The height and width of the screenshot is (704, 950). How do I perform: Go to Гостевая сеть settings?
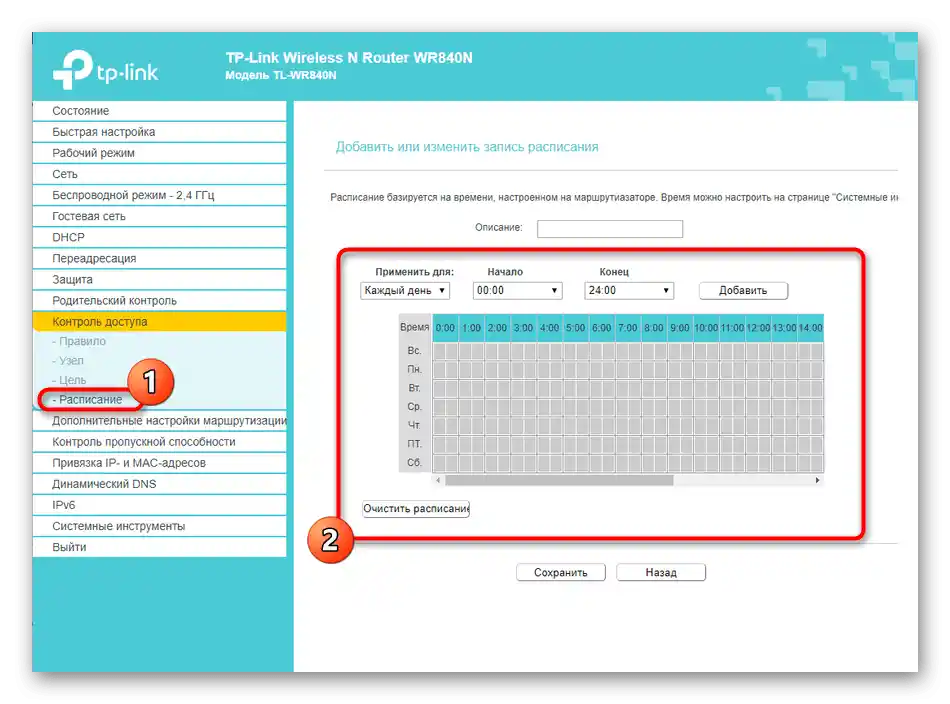point(159,216)
